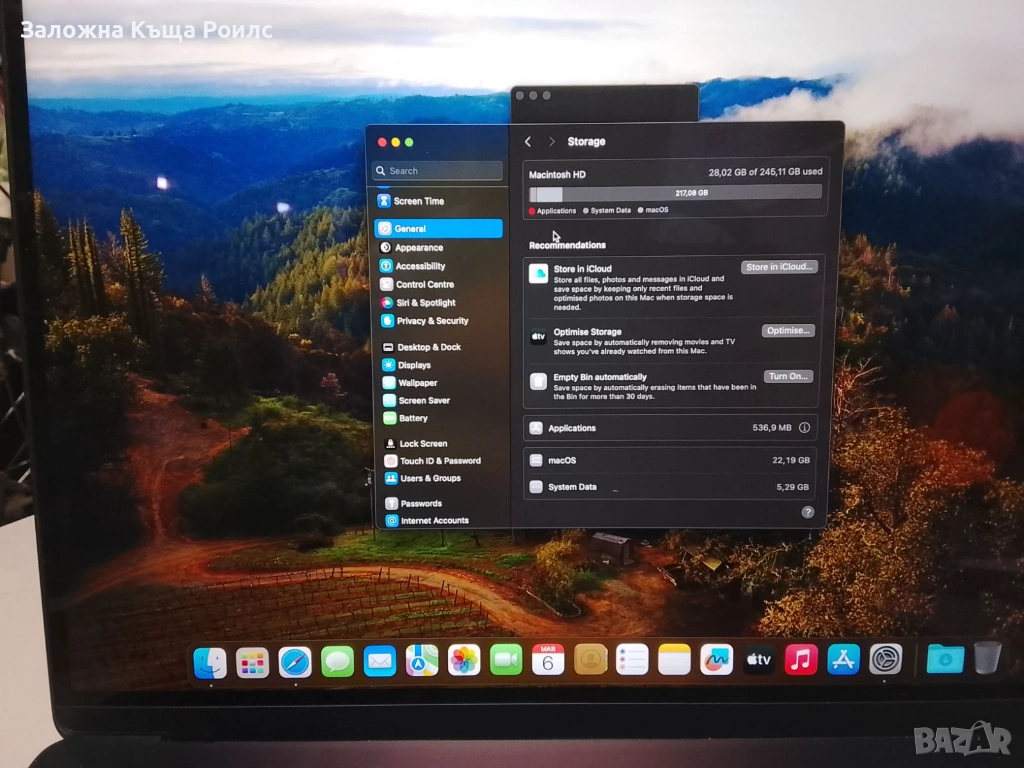1024x768 pixels.
Task: Select Desktop & Dock in sidebar
Action: point(428,347)
